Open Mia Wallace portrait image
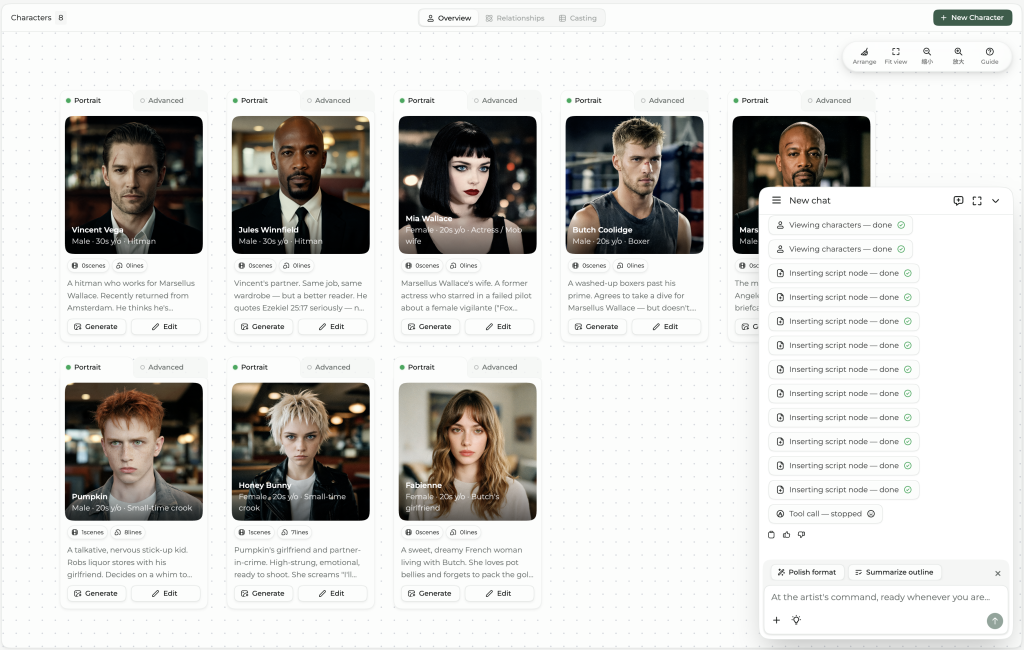The image size is (1024, 650). click(x=468, y=185)
